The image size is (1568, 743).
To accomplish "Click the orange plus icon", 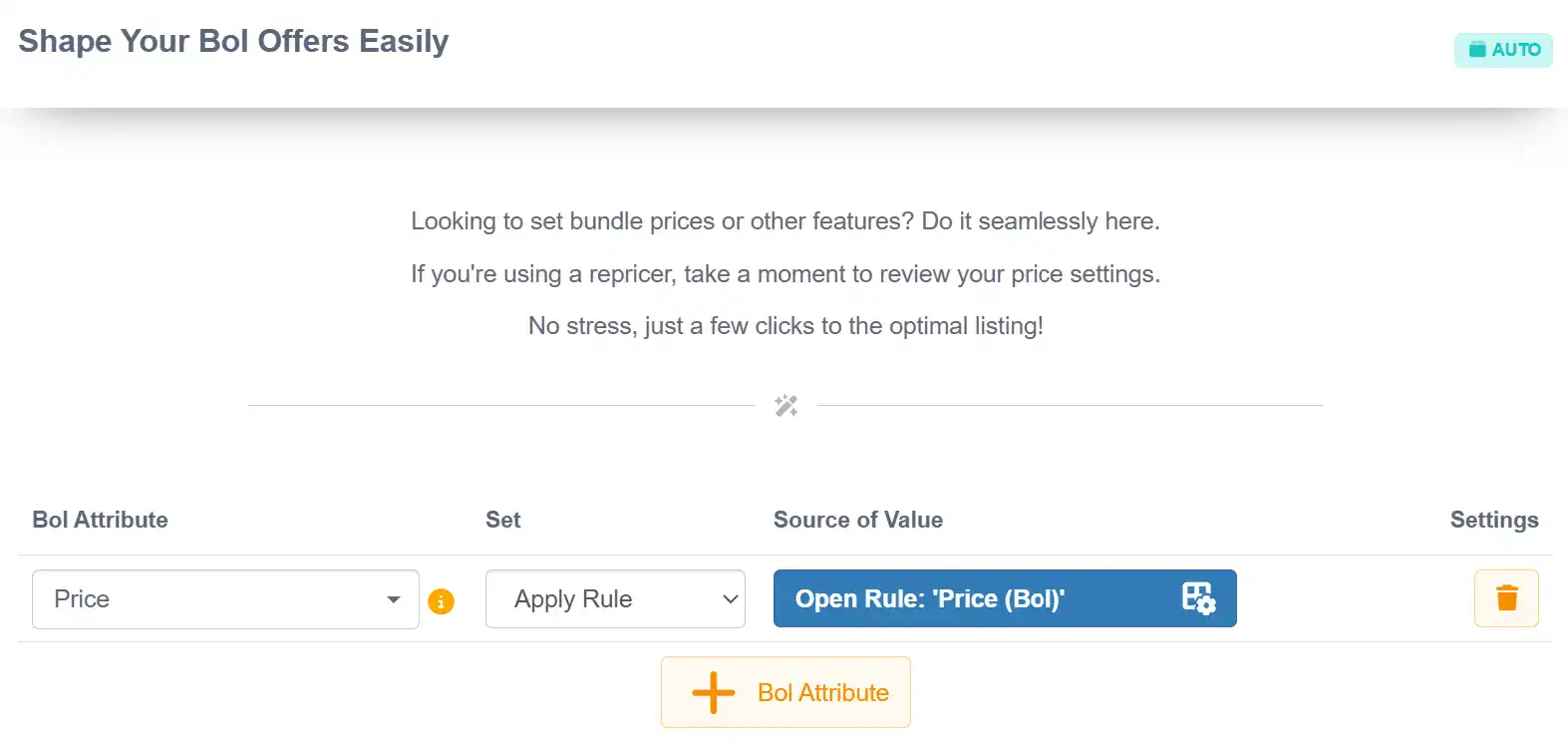I will tap(713, 692).
